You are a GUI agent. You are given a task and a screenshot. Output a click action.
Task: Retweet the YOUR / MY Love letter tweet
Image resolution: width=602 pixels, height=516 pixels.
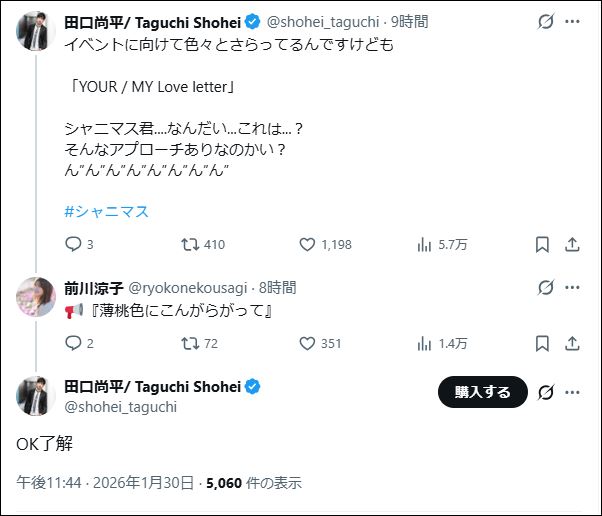189,244
